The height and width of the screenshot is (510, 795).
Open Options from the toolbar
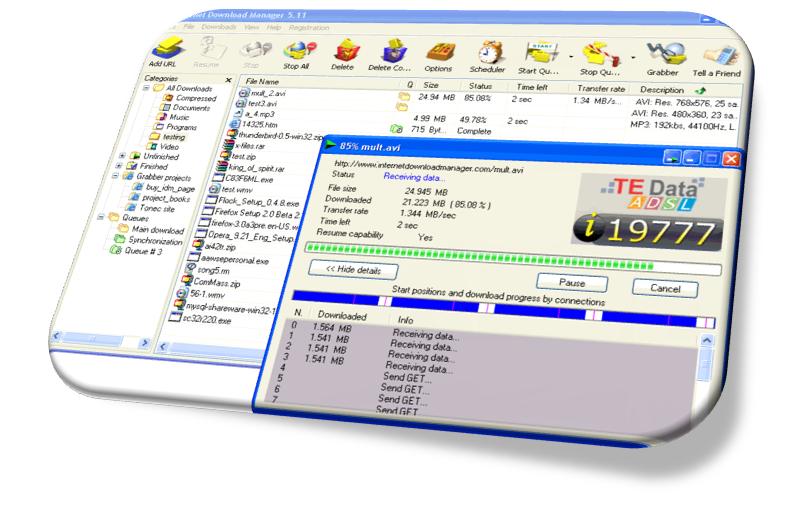(439, 57)
